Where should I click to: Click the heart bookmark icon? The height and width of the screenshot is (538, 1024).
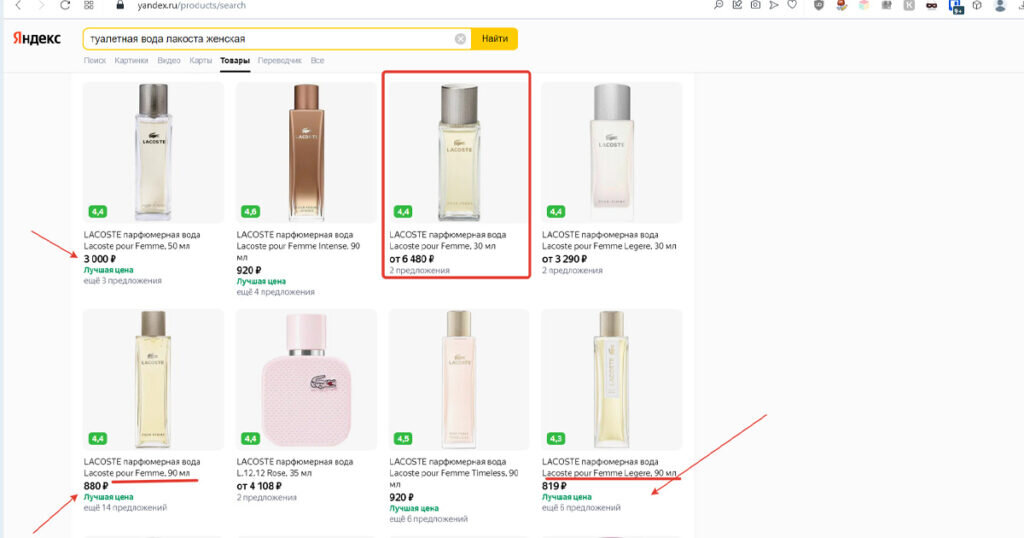(x=792, y=6)
